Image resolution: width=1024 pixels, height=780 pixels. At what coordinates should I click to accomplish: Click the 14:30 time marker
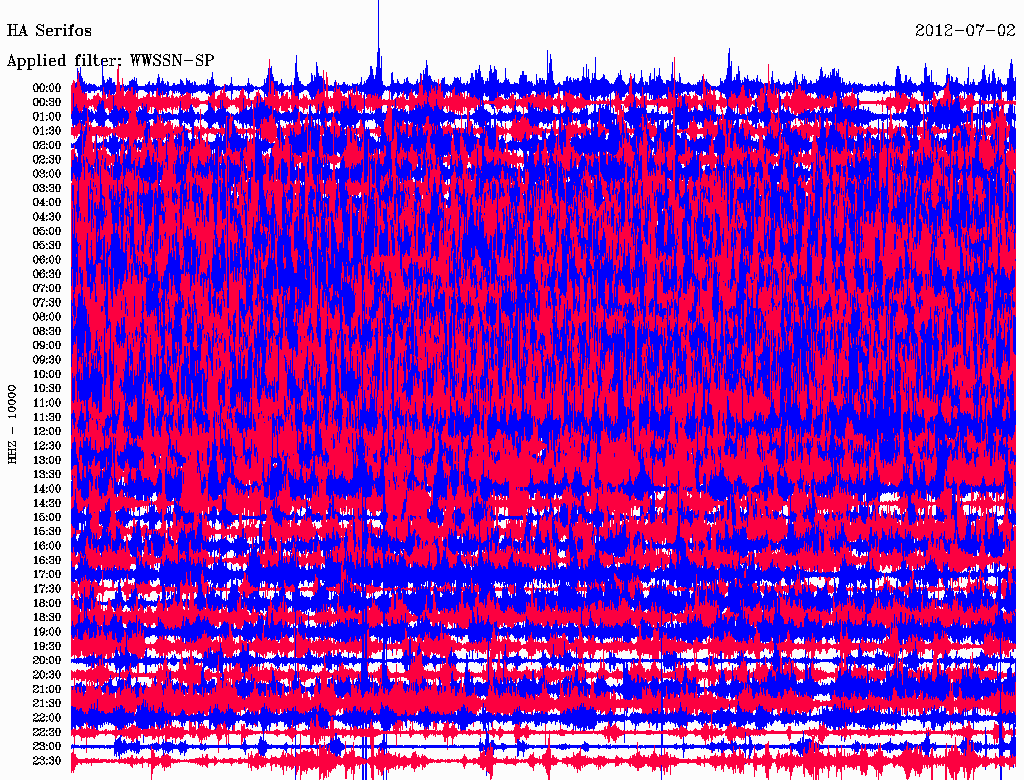47,503
